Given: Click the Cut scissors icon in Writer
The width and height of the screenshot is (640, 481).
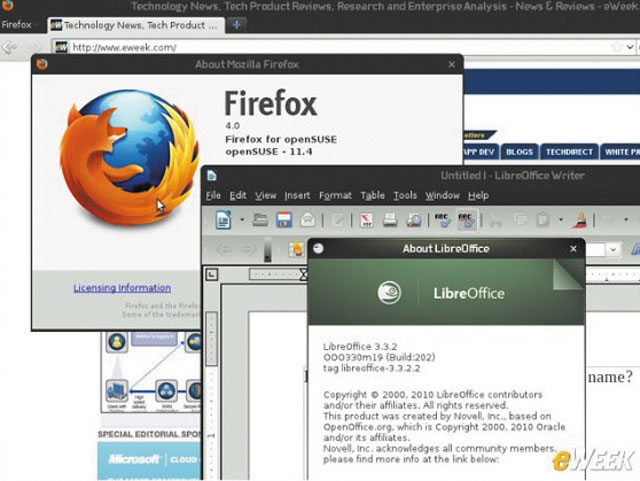Looking at the screenshot, I should pyautogui.click(x=496, y=220).
